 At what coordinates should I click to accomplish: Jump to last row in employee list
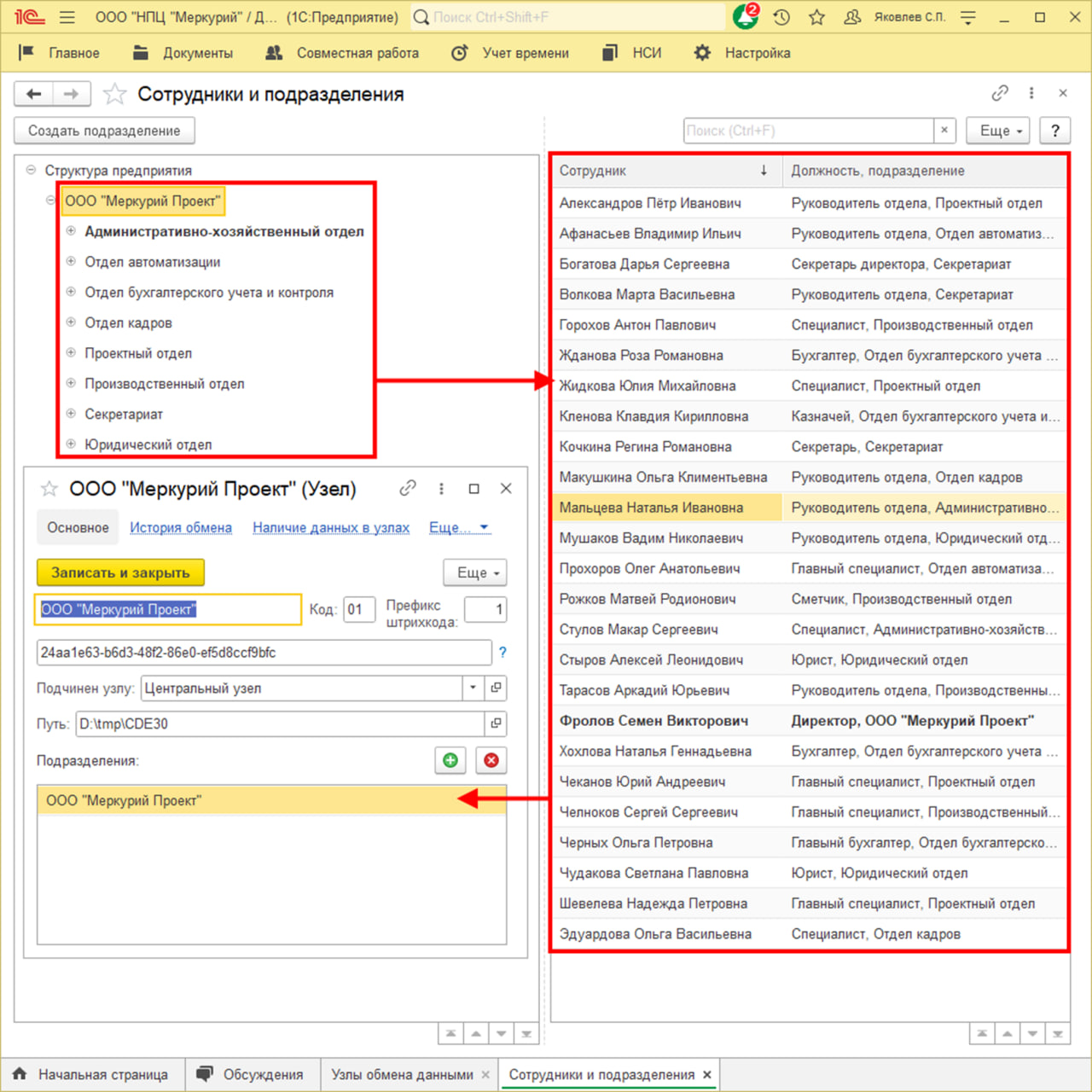click(x=1058, y=1033)
